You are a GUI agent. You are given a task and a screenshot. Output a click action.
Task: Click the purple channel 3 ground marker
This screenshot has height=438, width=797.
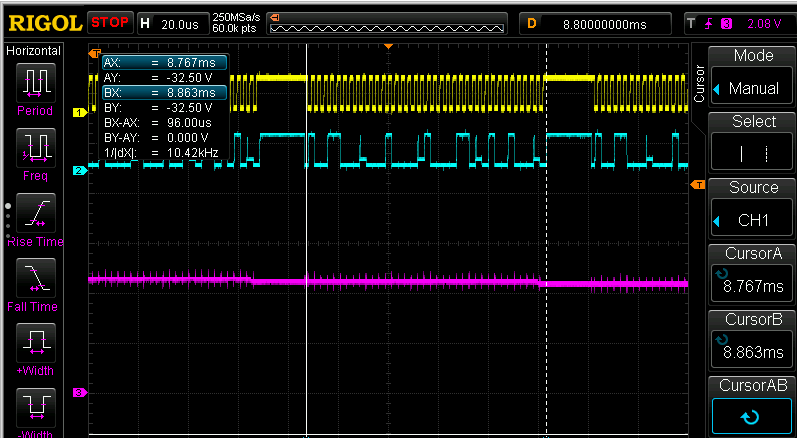click(79, 393)
